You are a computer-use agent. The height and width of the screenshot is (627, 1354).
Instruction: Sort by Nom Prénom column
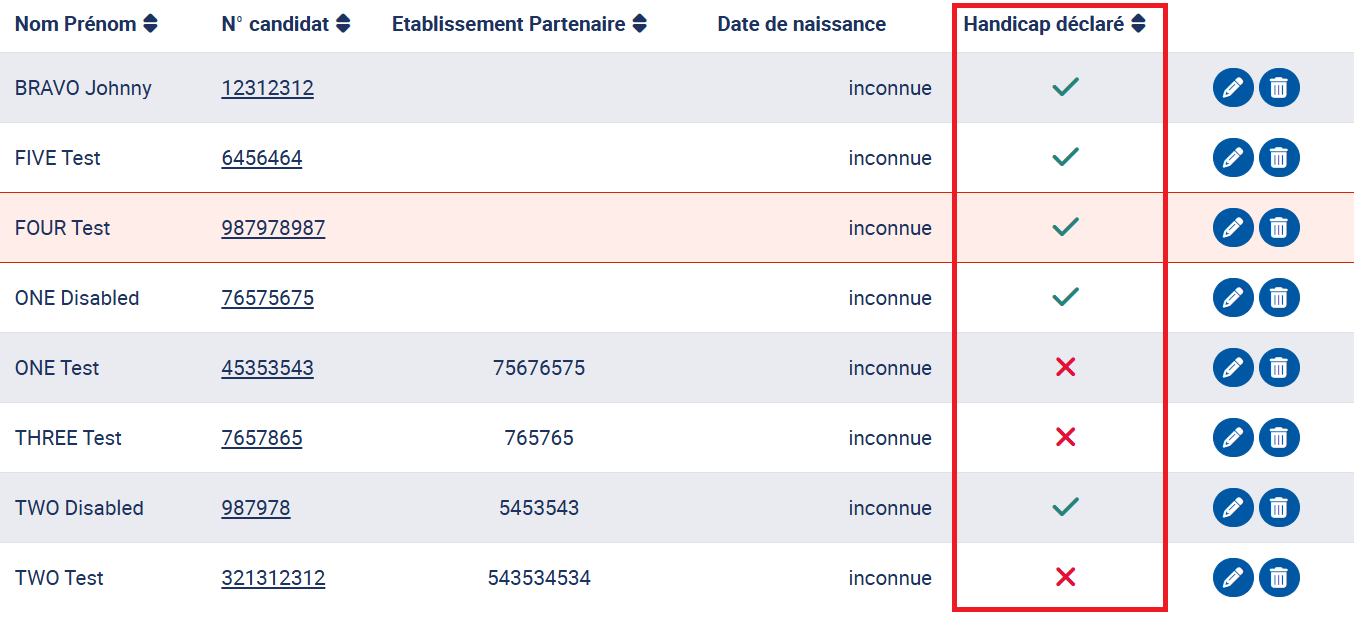[150, 24]
